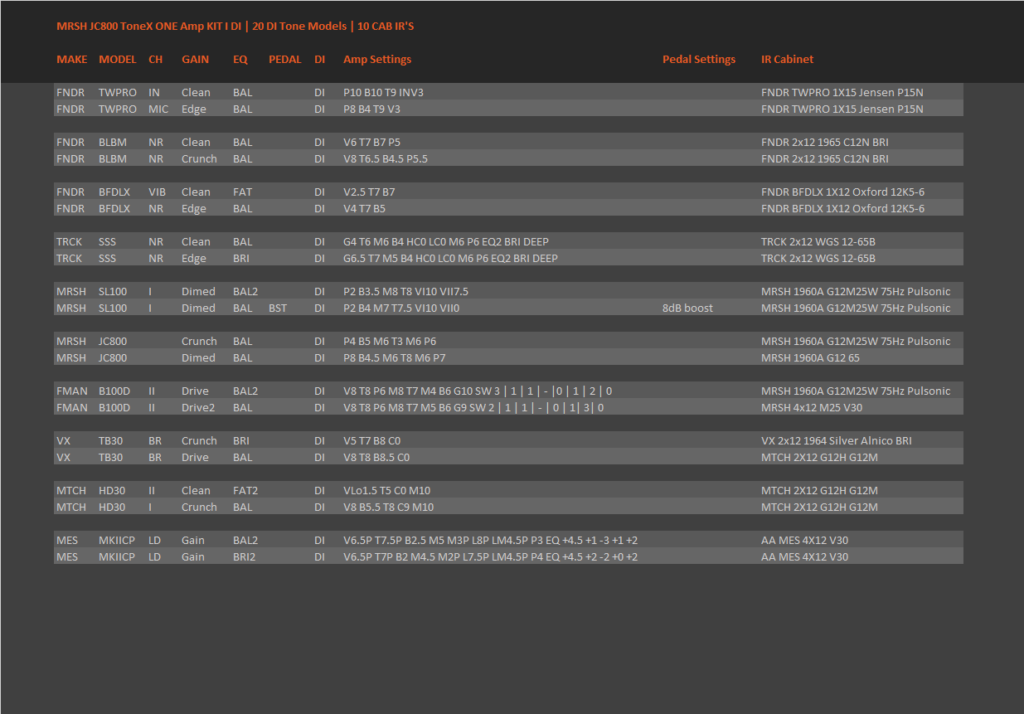The height and width of the screenshot is (714, 1024).
Task: Click cell 'V8 T8 B8.5 C0'
Action: pos(376,457)
